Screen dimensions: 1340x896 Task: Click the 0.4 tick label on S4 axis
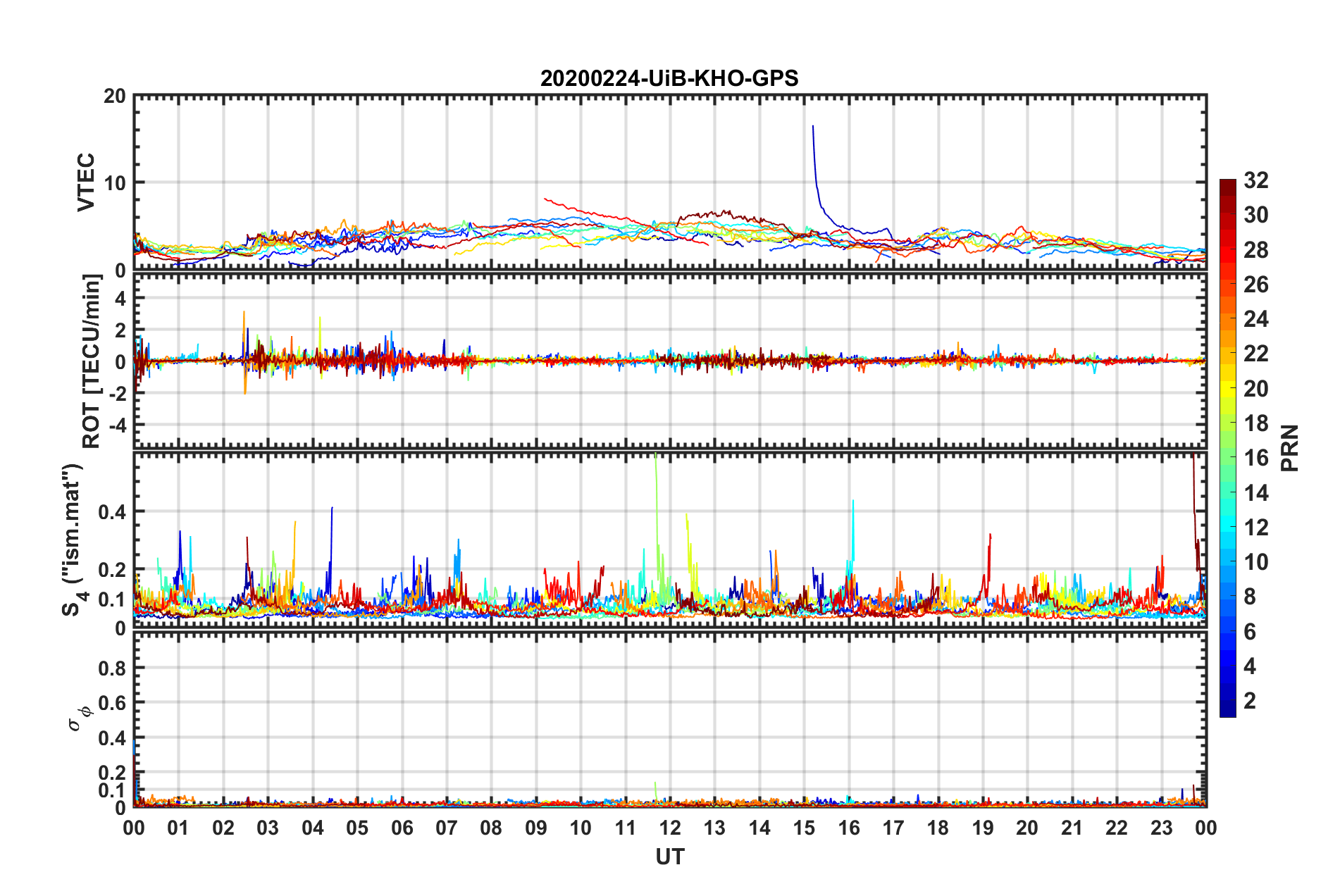click(x=113, y=512)
